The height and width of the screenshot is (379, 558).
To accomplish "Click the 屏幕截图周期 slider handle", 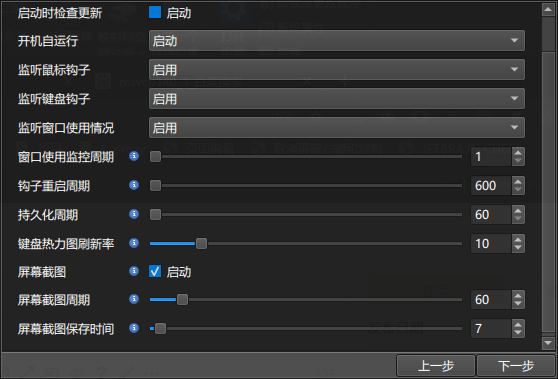I will point(182,300).
